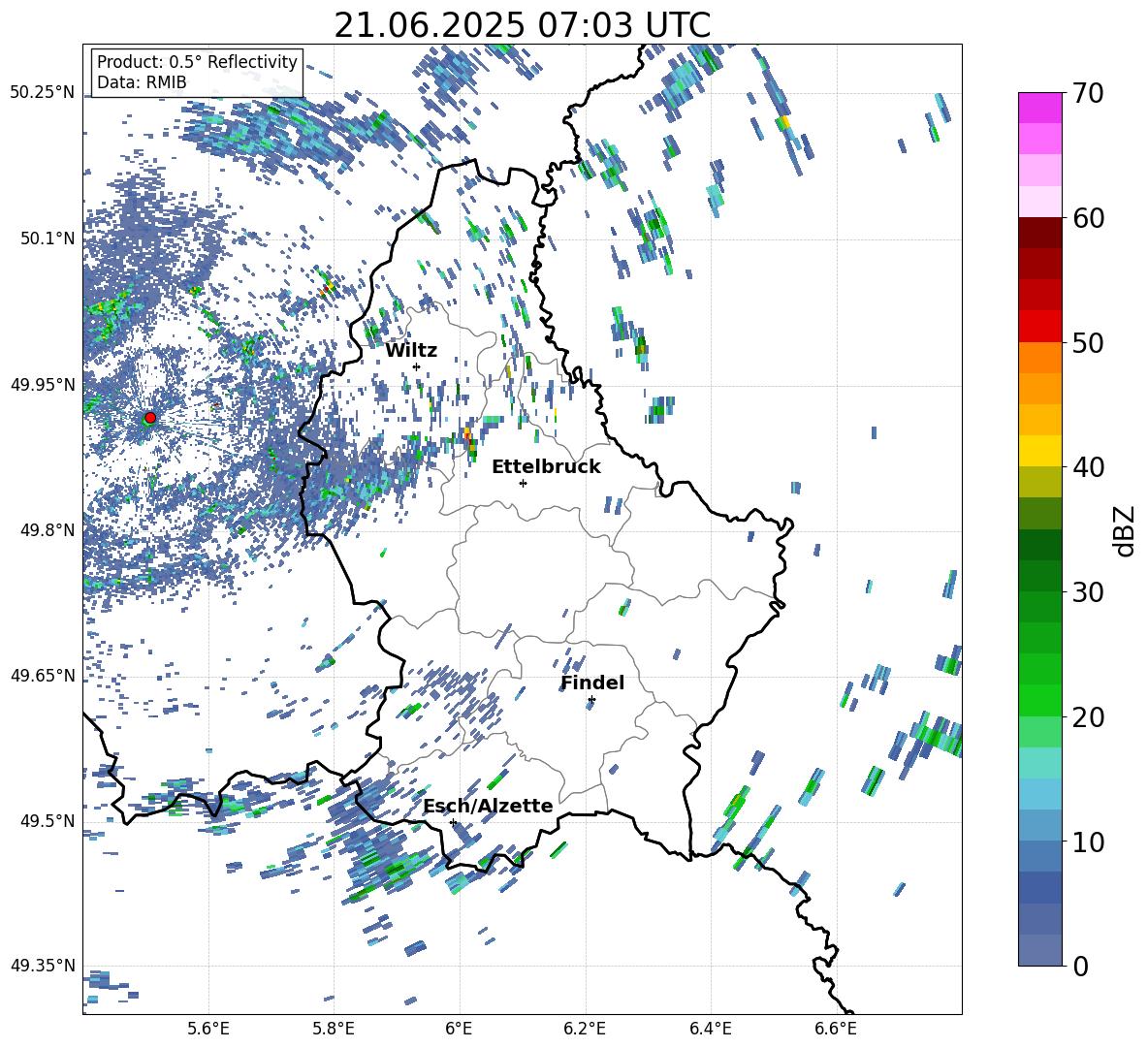Image resolution: width=1148 pixels, height=1048 pixels.
Task: Click the colorbar tick label 30
Action: pos(1088,592)
